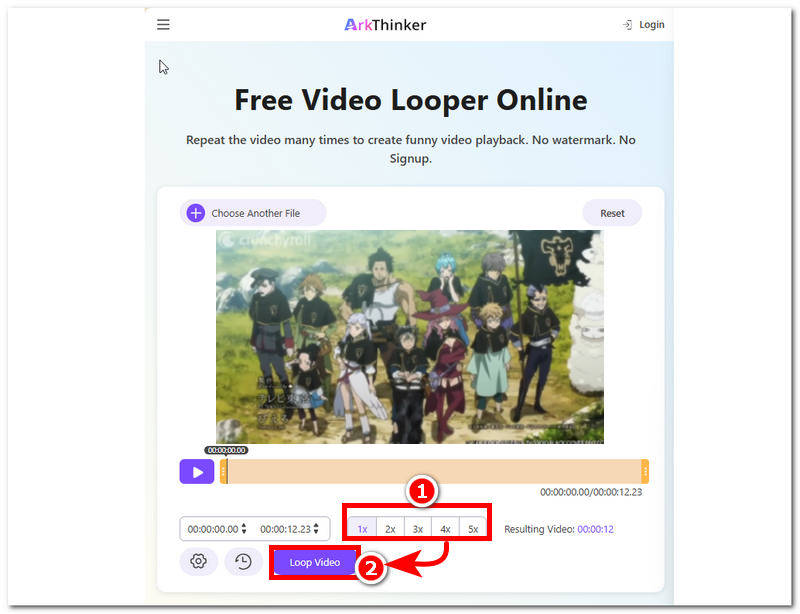The height and width of the screenshot is (614, 800).
Task: Play the video preview
Action: (196, 471)
